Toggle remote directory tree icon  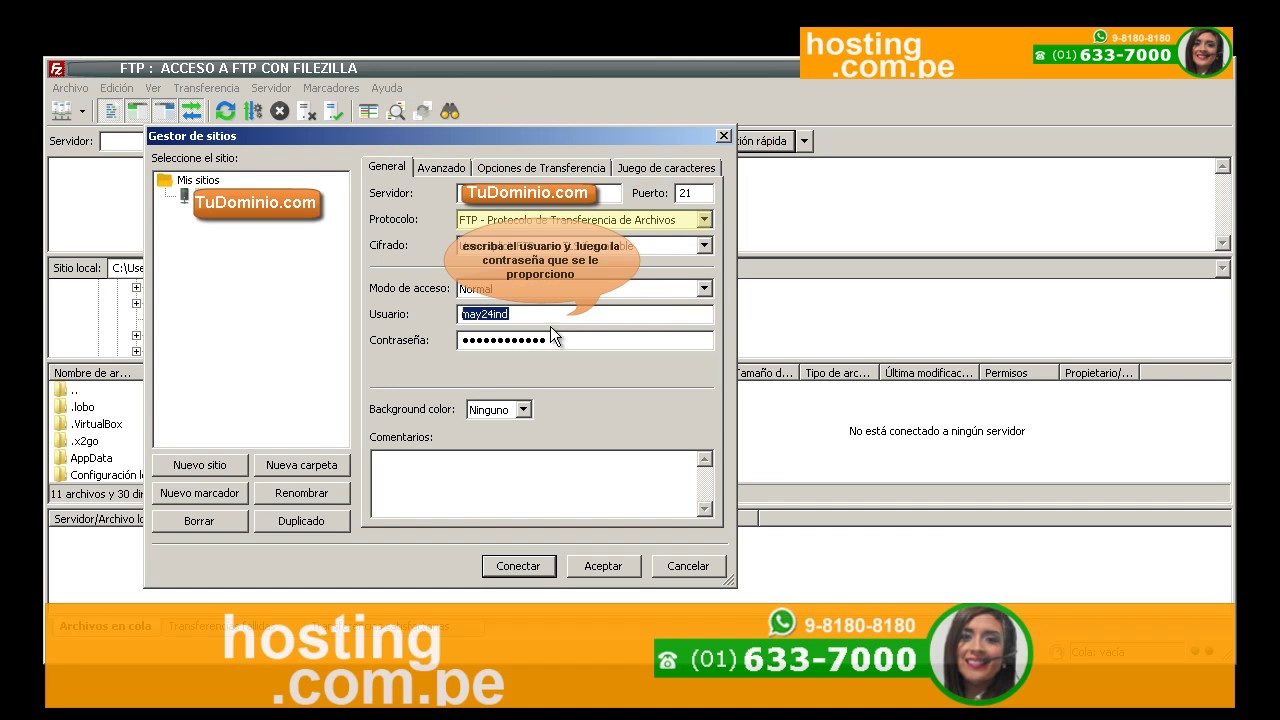[164, 111]
